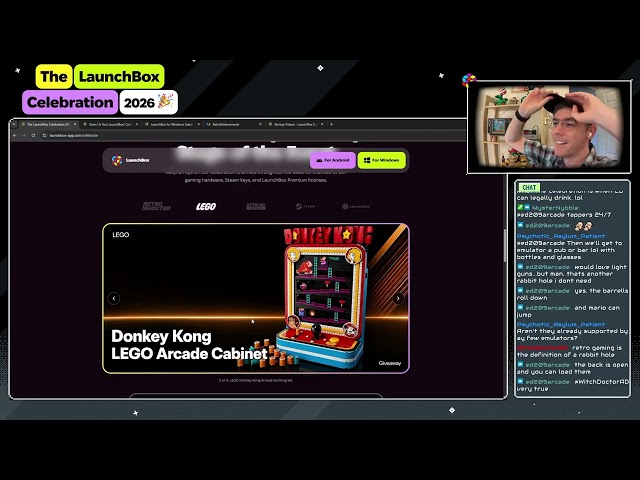Screen dimensions: 640x480
Task: Switch to The LaunchBox Celebration browser tab
Action: click(x=47, y=124)
